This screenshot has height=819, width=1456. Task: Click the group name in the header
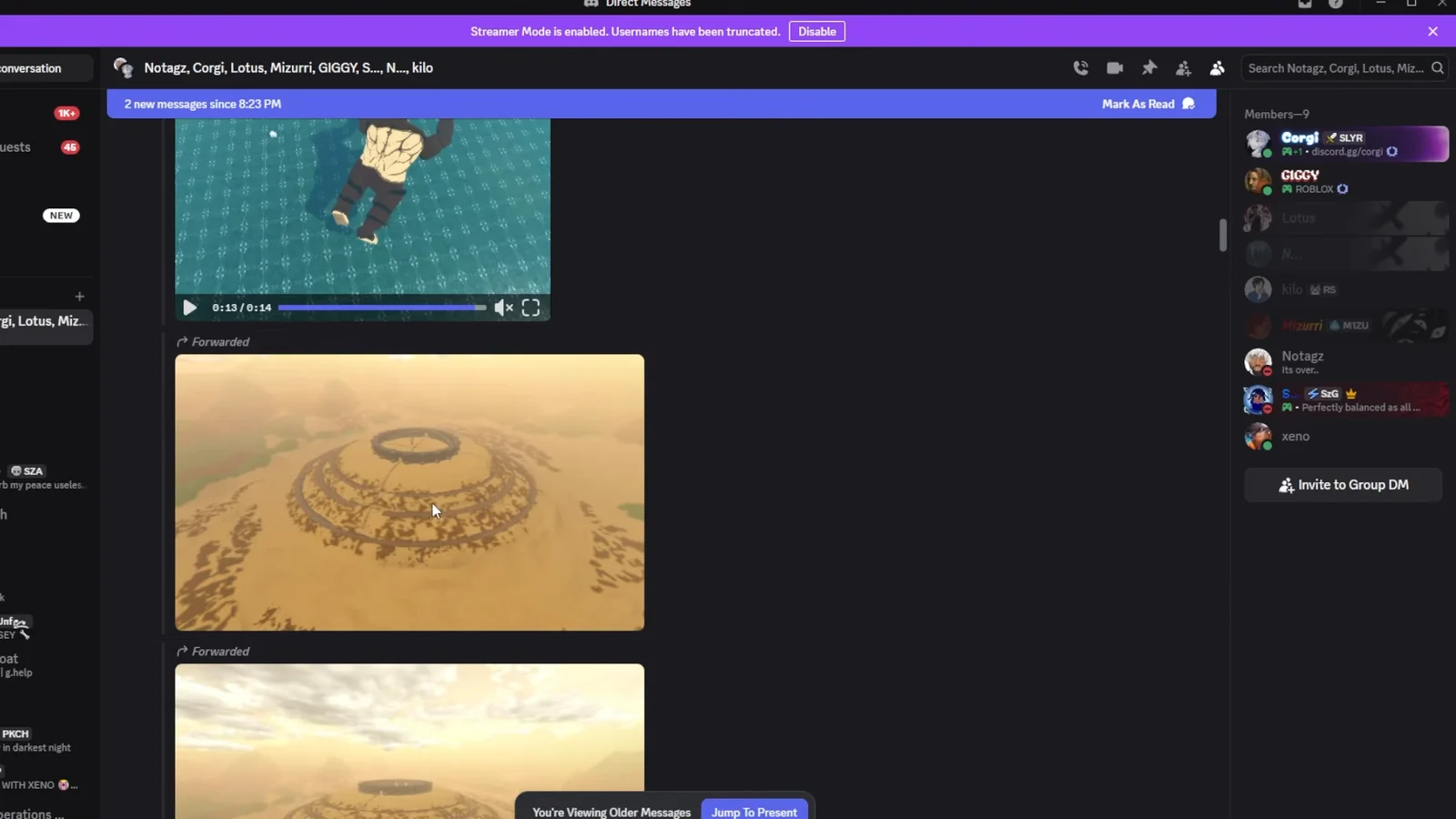(288, 68)
